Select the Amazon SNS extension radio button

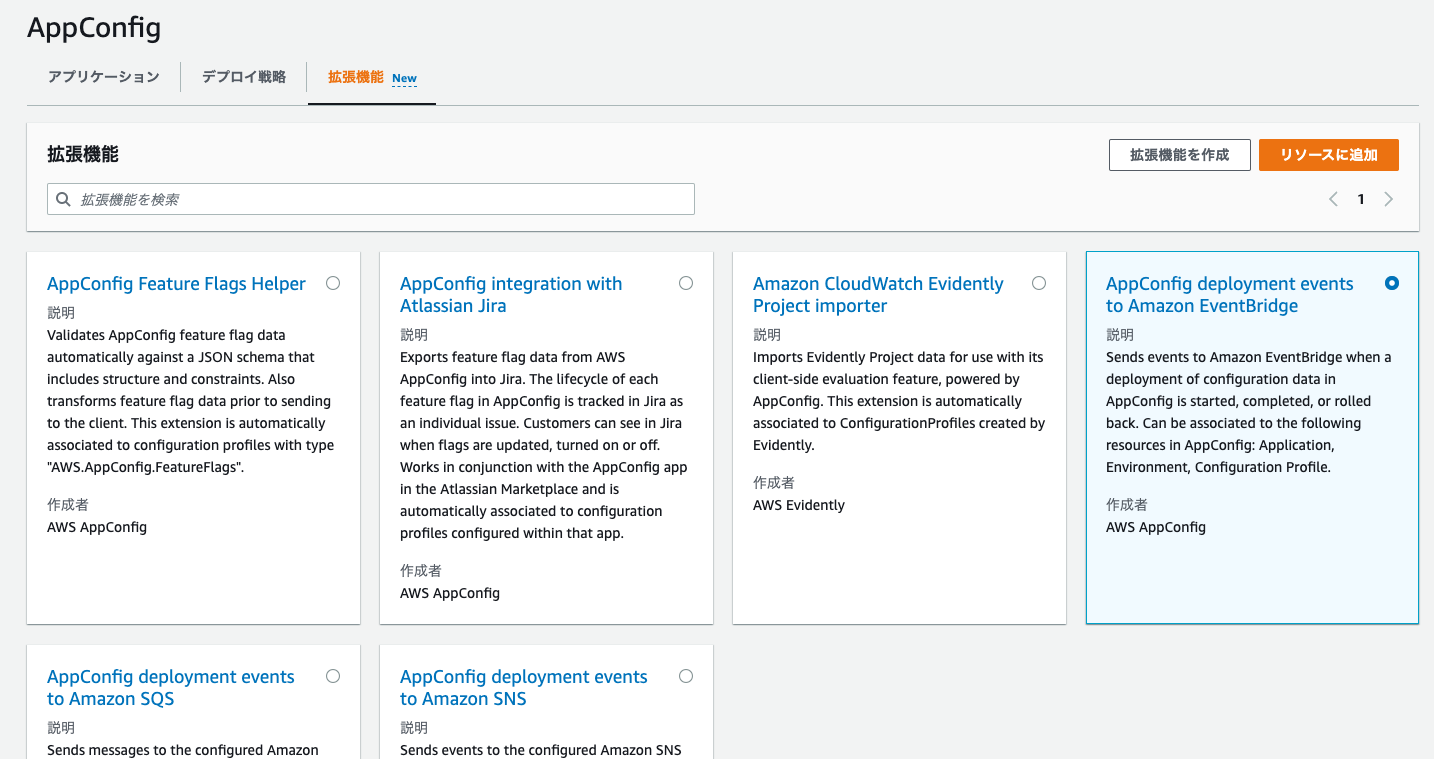click(x=686, y=676)
